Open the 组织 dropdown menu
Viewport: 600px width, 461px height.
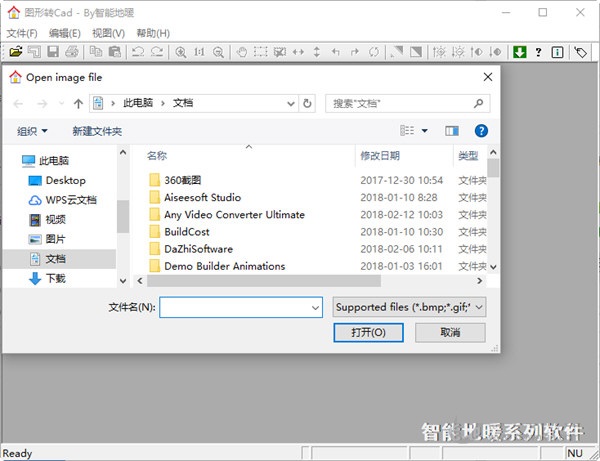point(32,131)
